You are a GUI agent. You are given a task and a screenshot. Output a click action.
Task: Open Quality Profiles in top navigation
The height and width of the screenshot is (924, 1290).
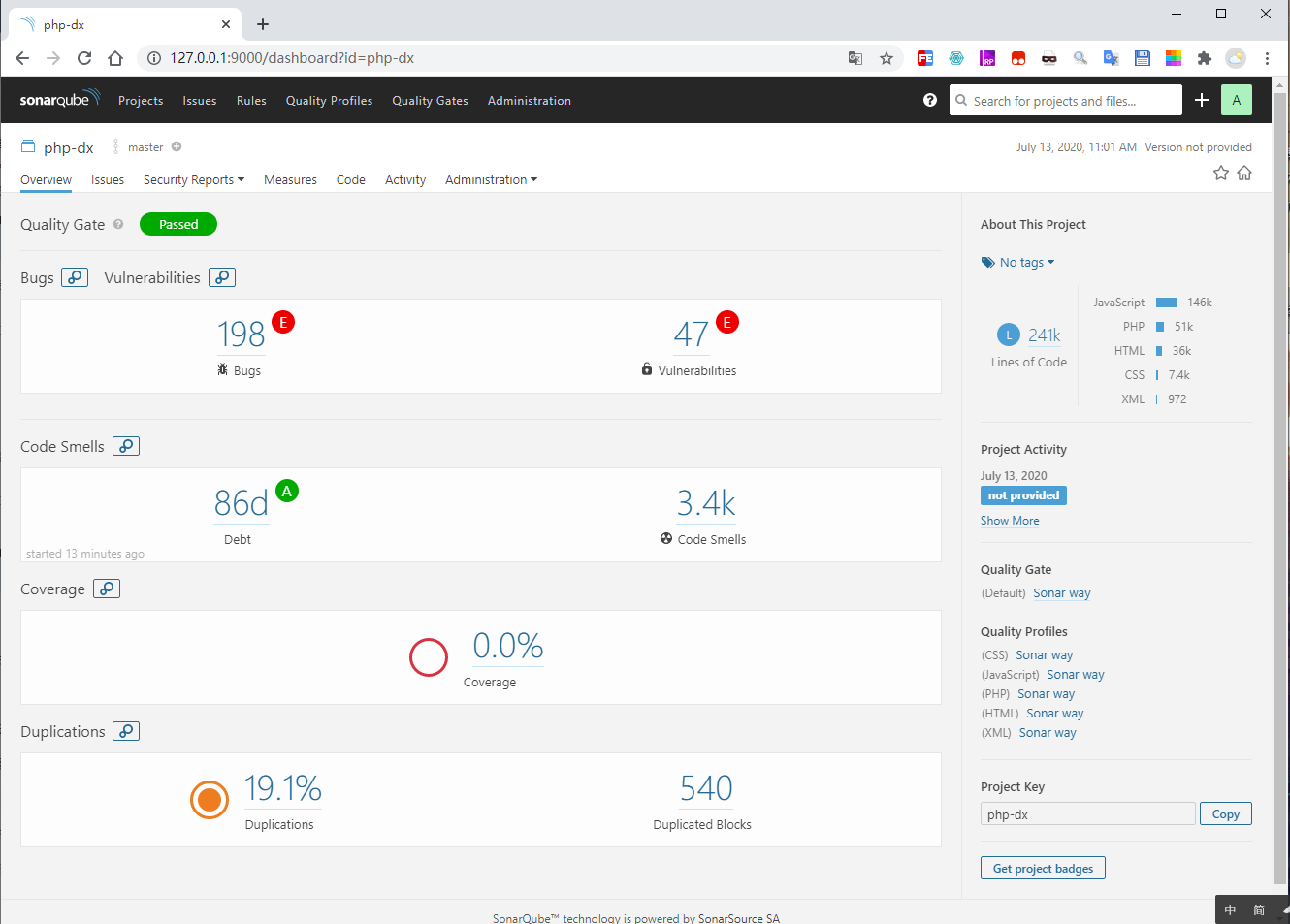tap(329, 101)
